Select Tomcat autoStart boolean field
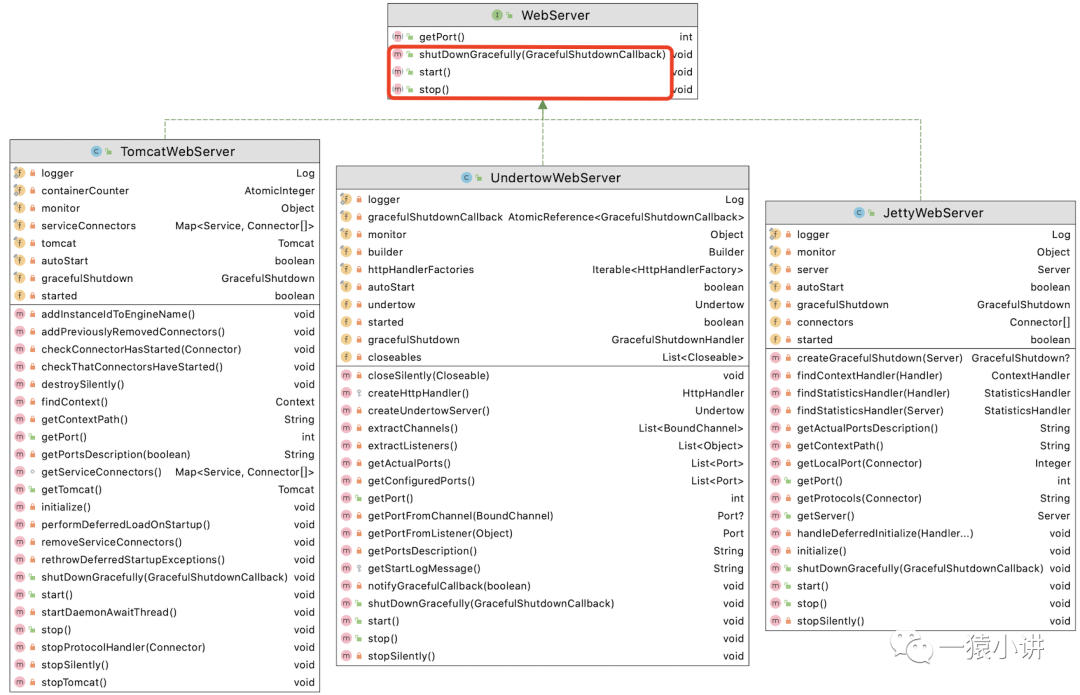This screenshot has height=695, width=1080. 165,261
